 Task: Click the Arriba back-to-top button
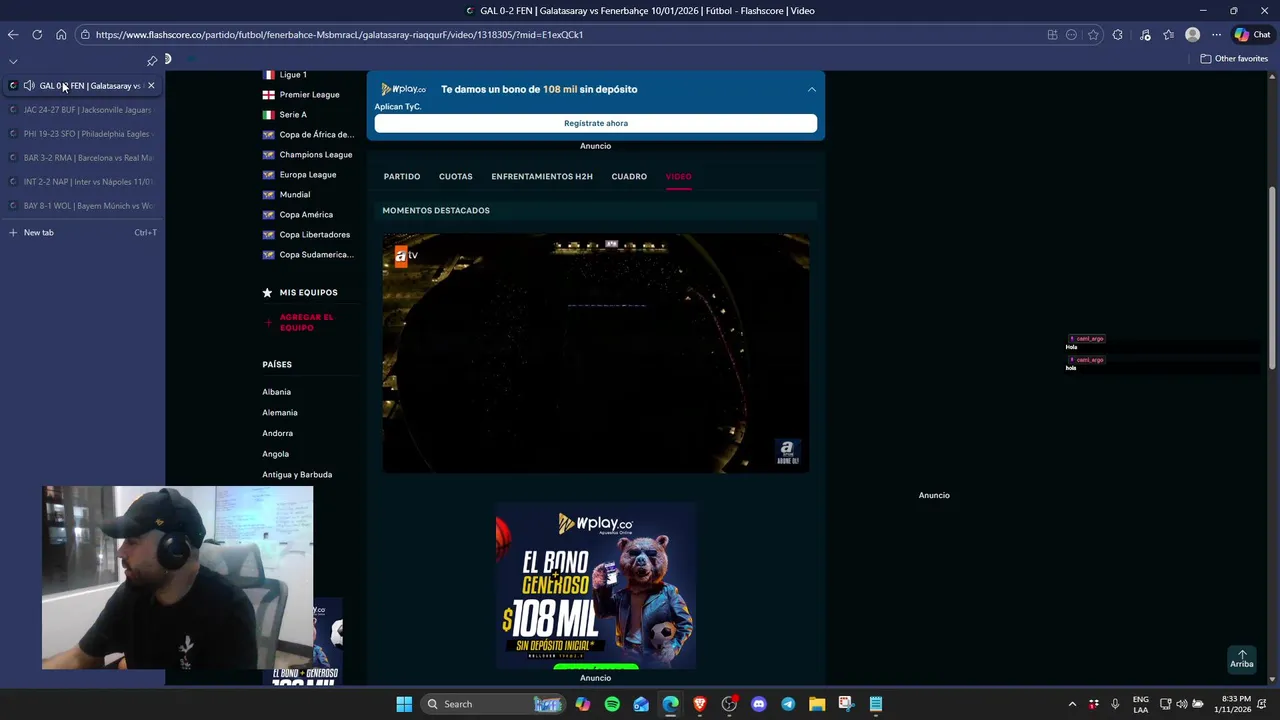pyautogui.click(x=1242, y=659)
